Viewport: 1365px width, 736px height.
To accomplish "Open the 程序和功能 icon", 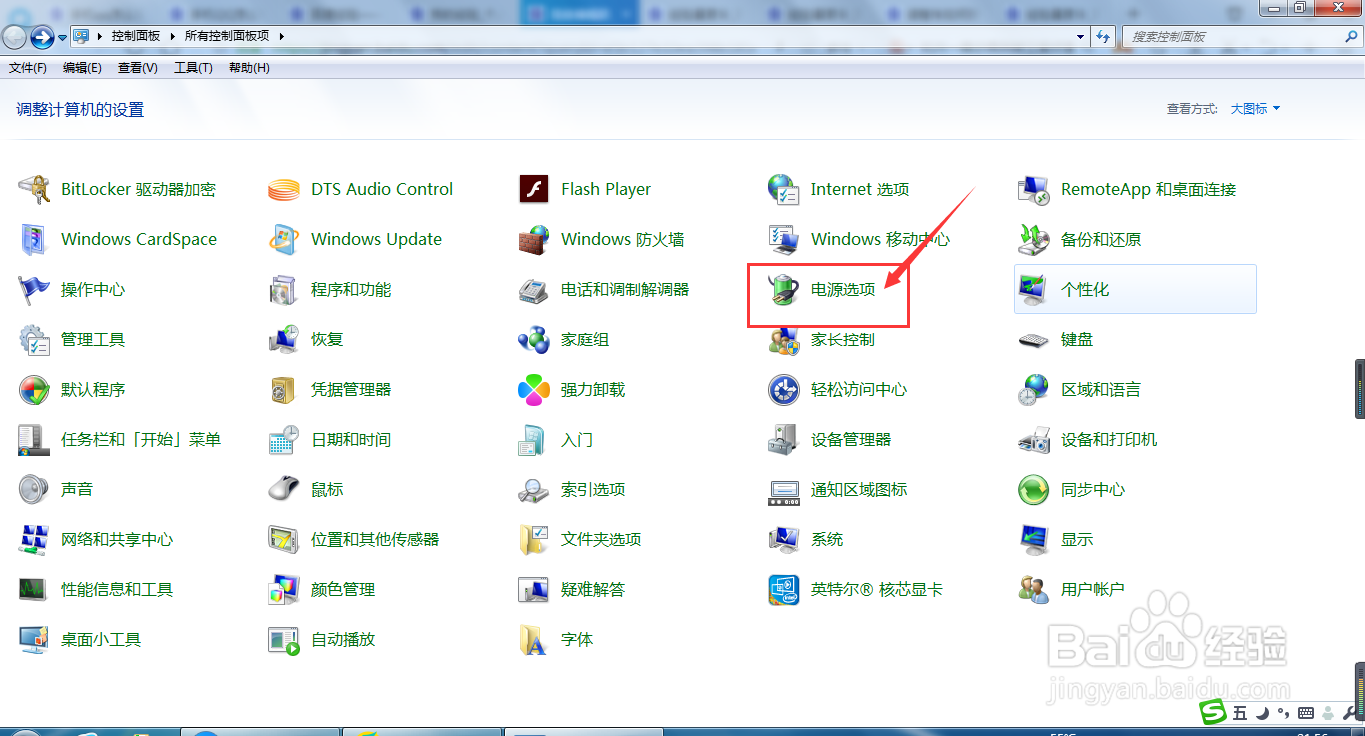I will click(x=284, y=289).
